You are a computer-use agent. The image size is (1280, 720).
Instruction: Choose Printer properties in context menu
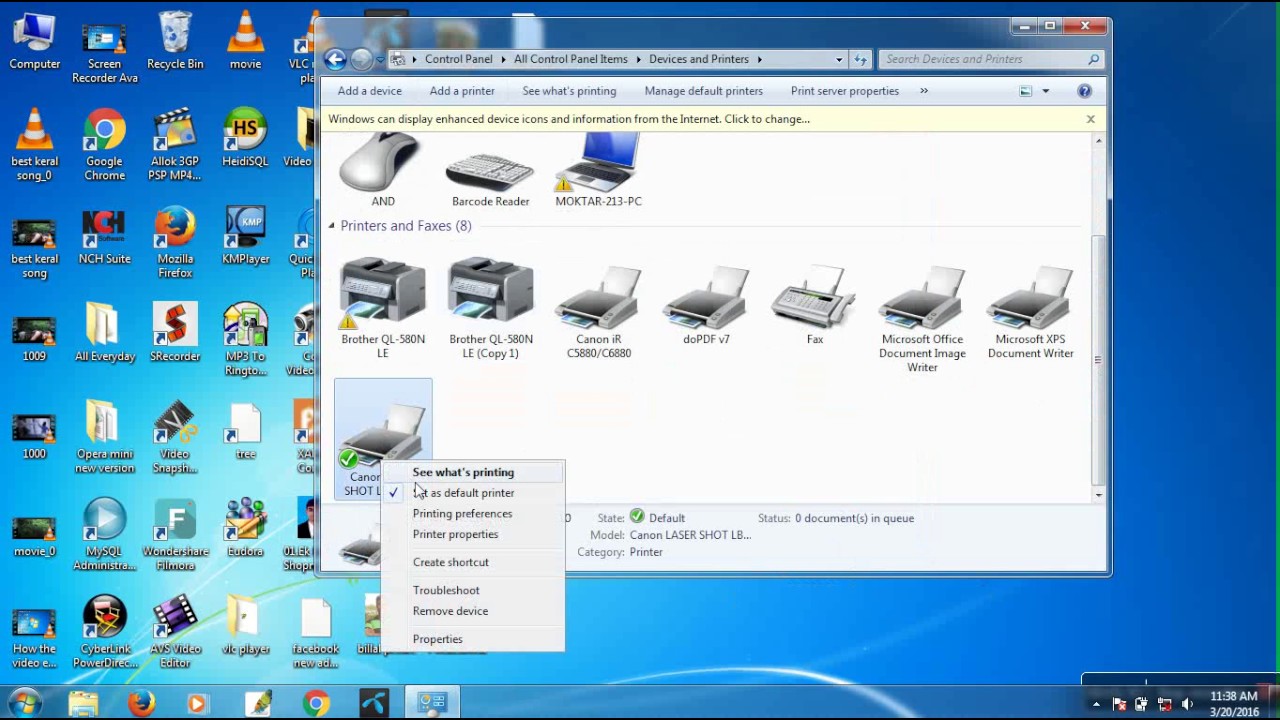coord(472,534)
